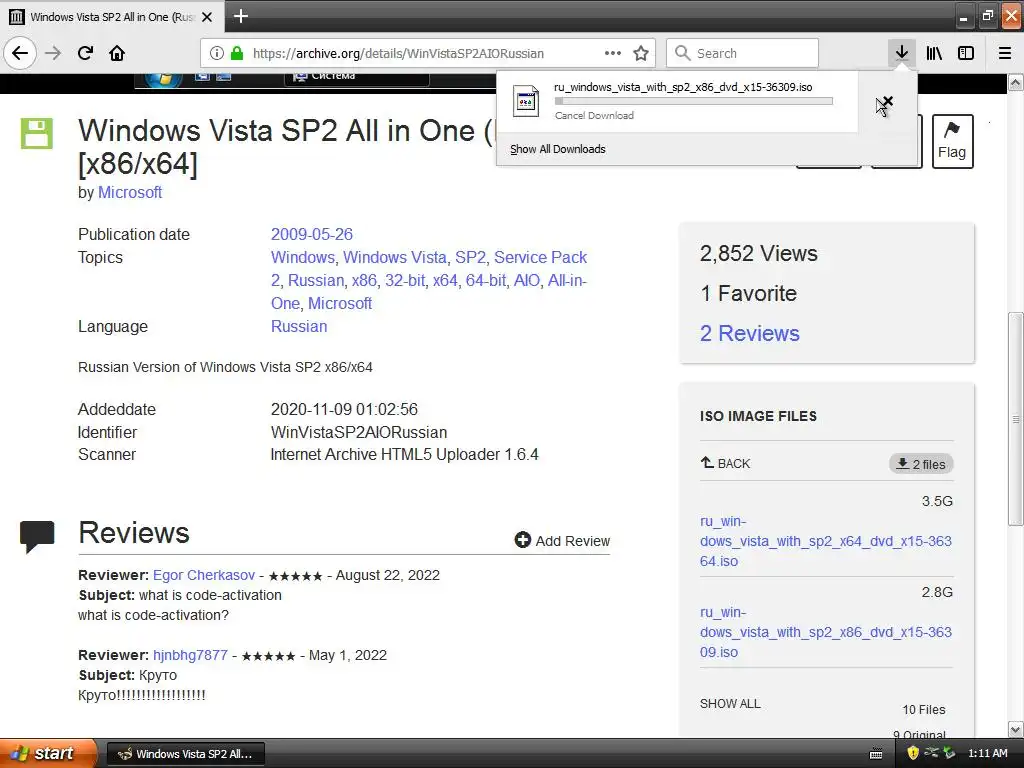Click the download progress bar
Viewport: 1024px width, 768px height.
point(694,101)
